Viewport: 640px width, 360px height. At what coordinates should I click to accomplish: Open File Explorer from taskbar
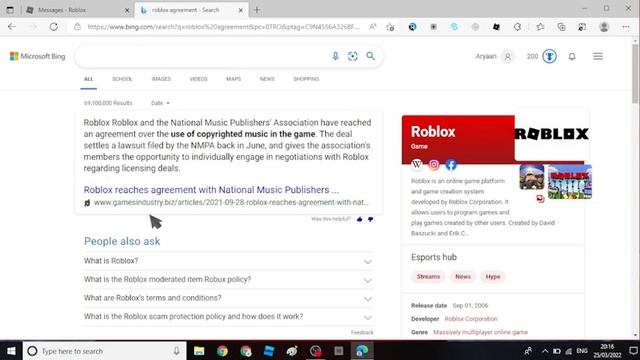tap(199, 351)
